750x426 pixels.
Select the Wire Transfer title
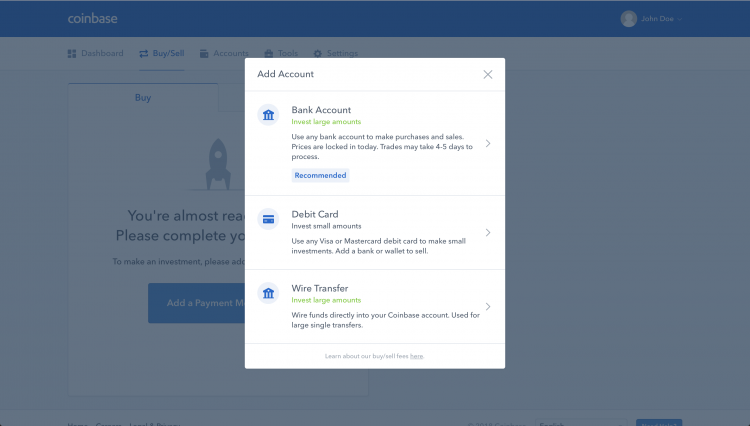320,288
